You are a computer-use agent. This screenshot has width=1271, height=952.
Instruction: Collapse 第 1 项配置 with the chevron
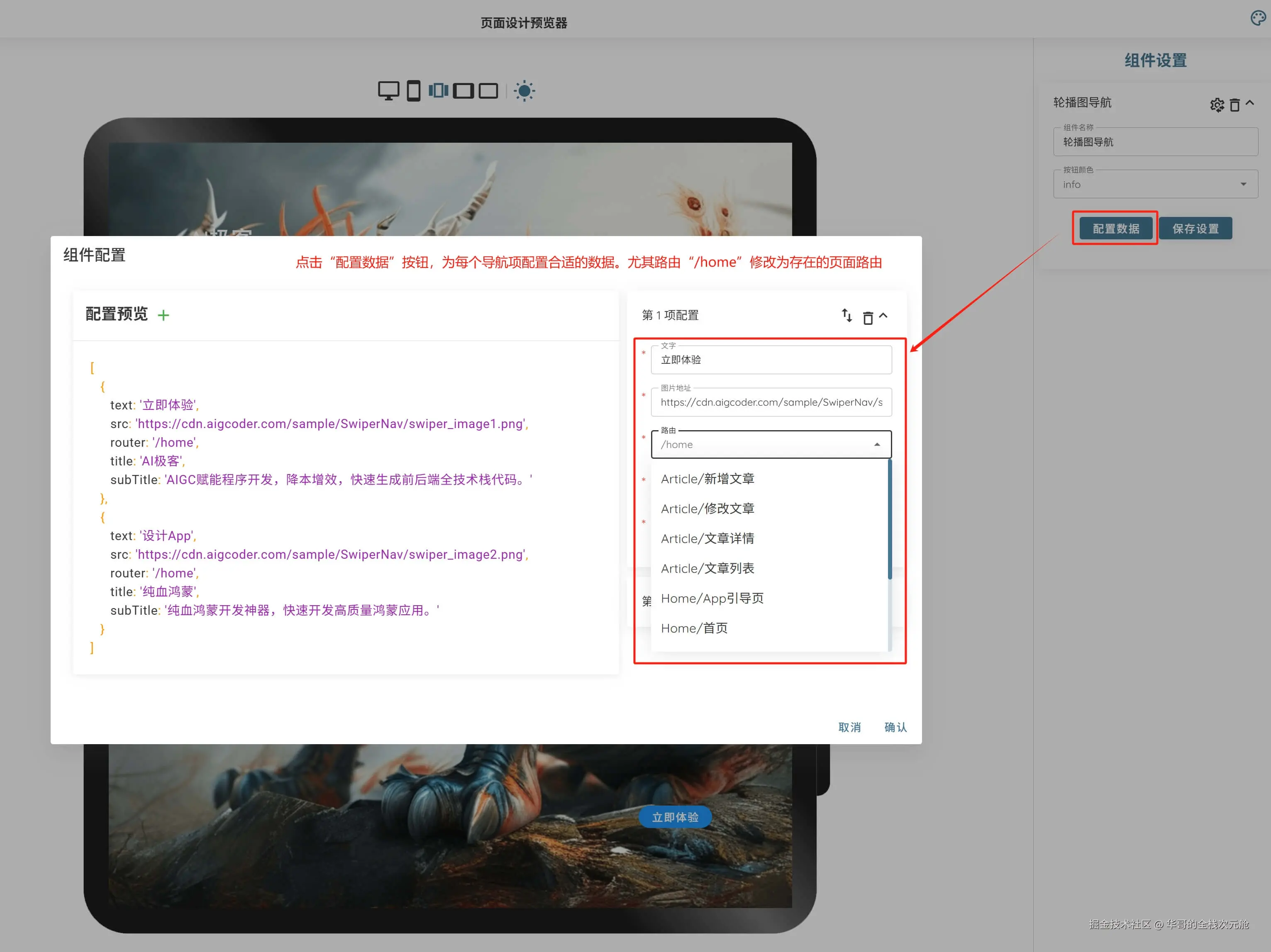[x=884, y=315]
